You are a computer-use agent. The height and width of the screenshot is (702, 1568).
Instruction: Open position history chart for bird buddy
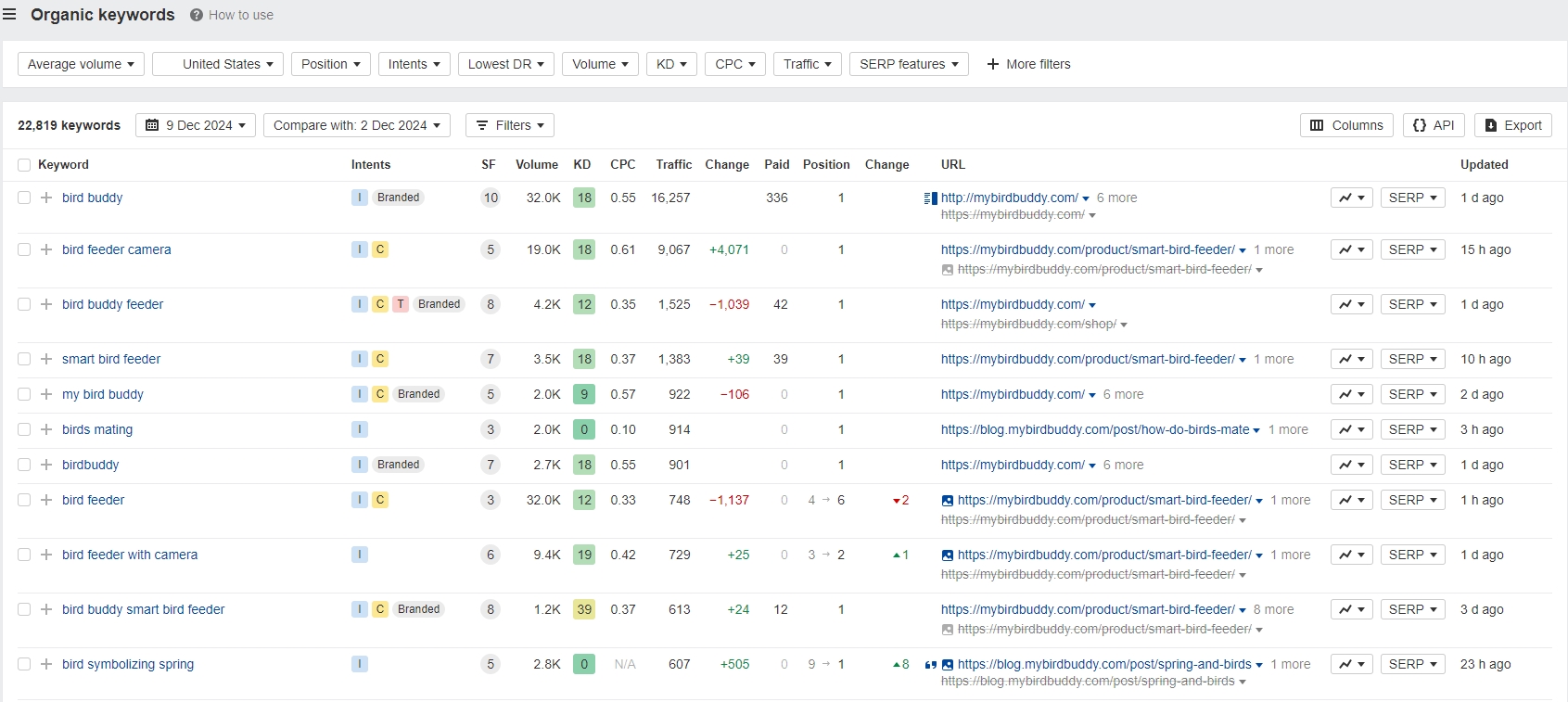coord(1352,198)
